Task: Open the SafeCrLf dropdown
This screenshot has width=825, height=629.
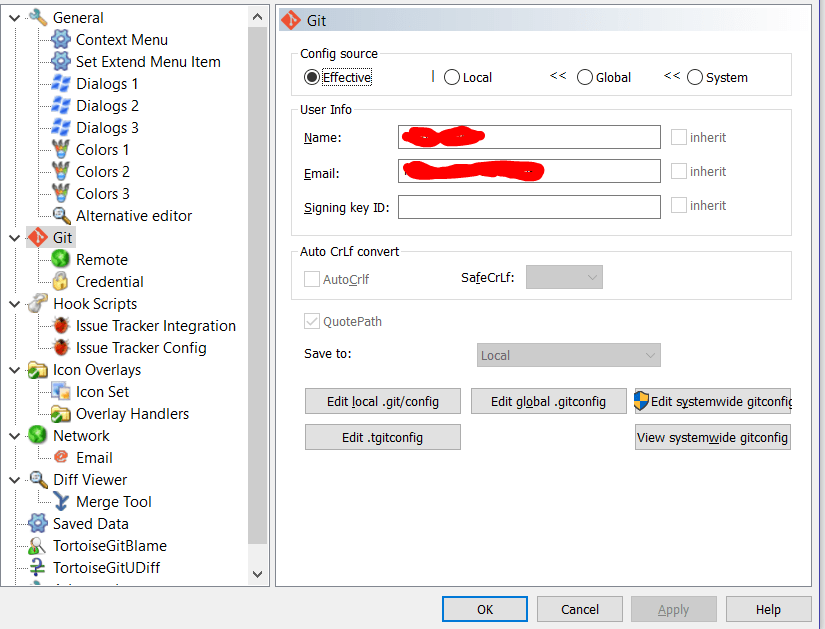Action: [564, 277]
